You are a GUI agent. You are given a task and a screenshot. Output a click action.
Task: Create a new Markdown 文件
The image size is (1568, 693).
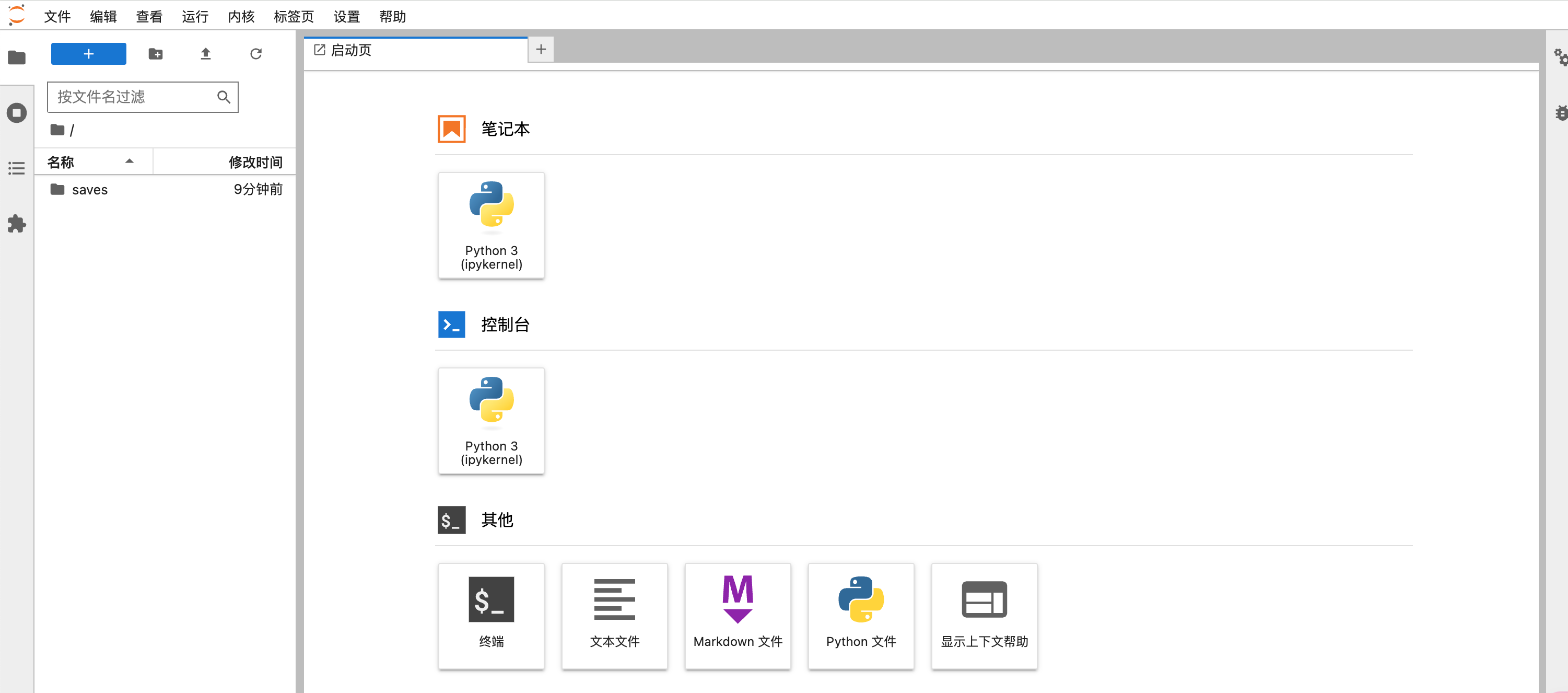click(x=738, y=616)
